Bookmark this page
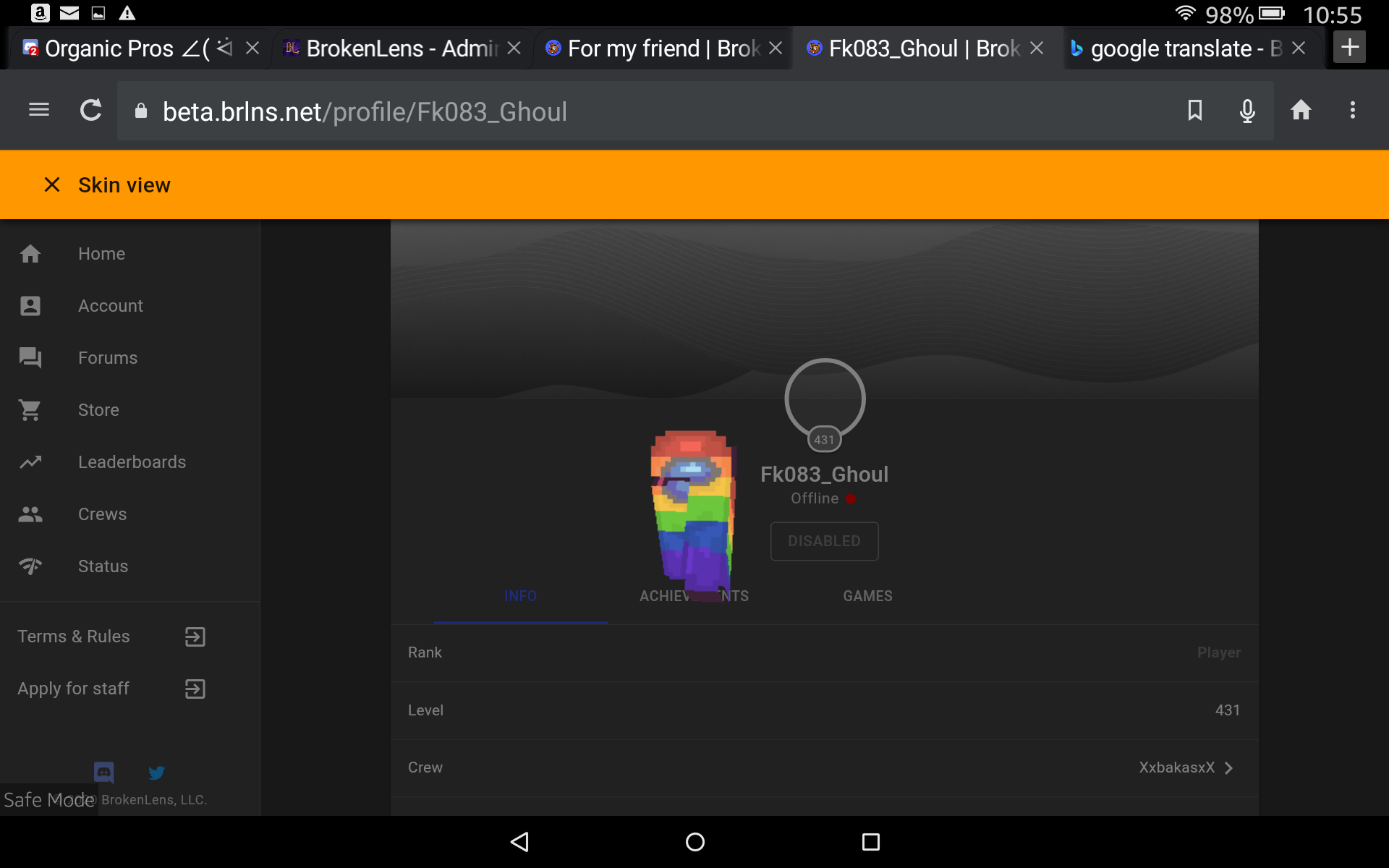 [1195, 110]
